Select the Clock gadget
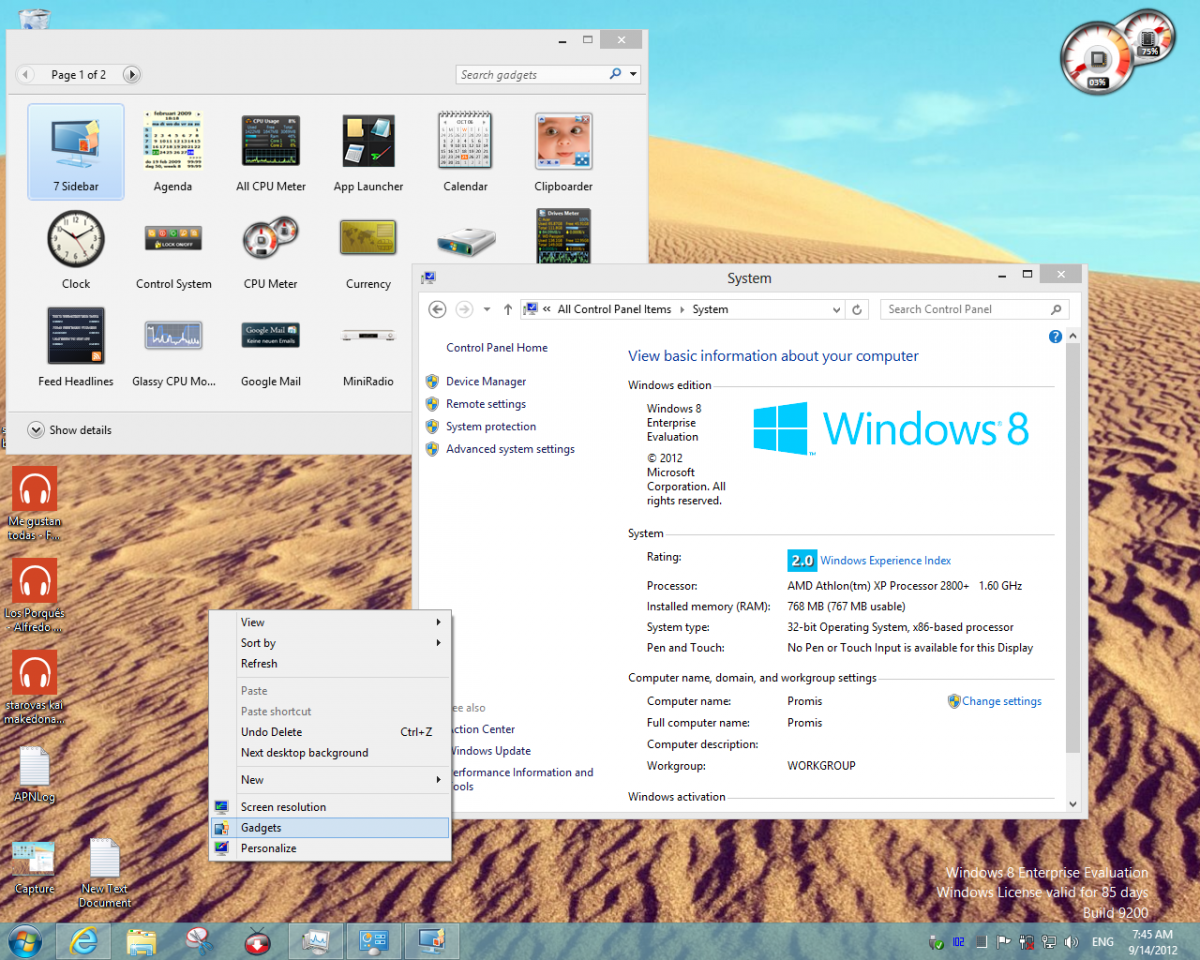Viewport: 1200px width, 960px height. click(x=76, y=239)
